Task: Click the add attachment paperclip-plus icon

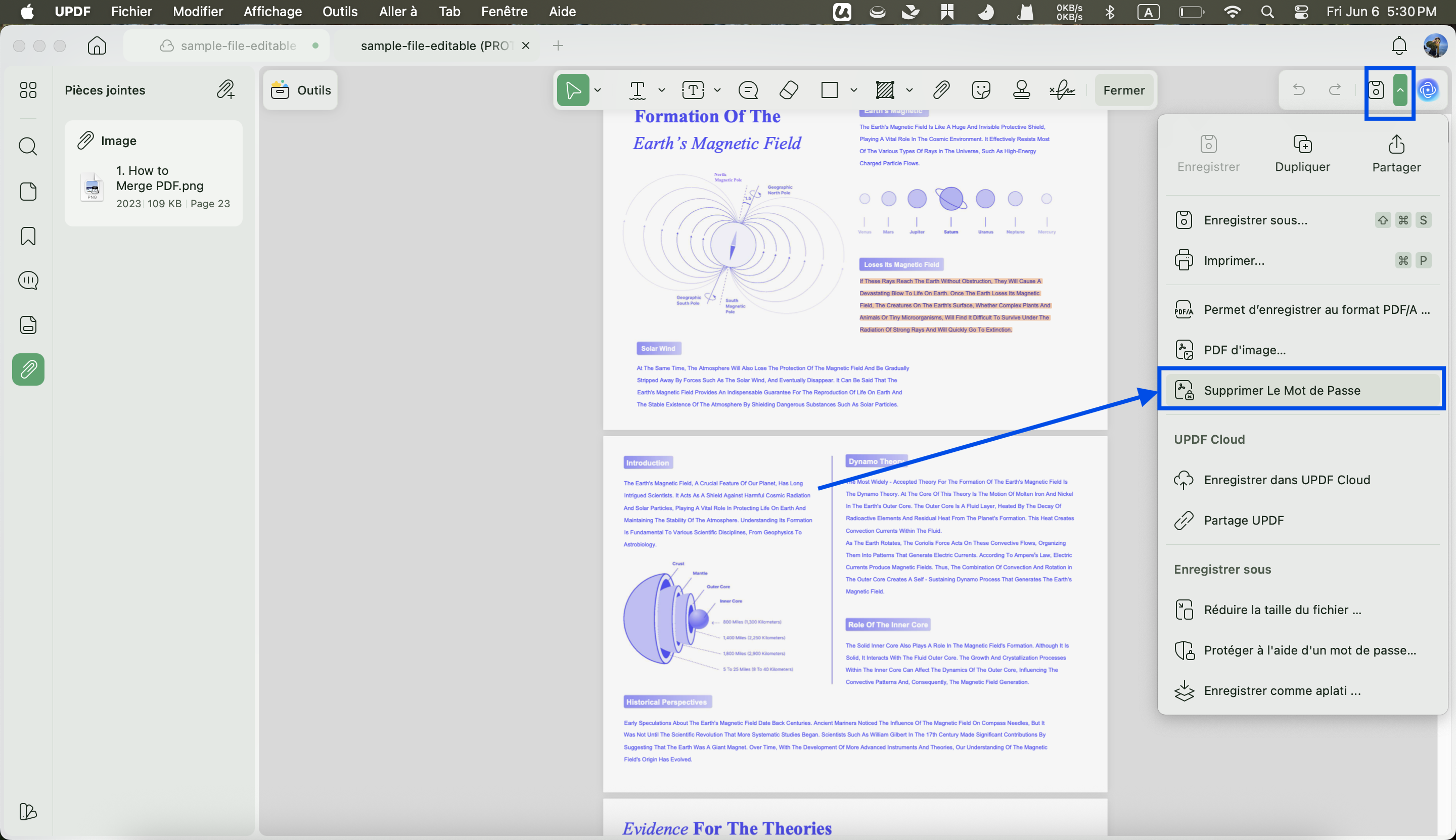Action: [x=225, y=90]
